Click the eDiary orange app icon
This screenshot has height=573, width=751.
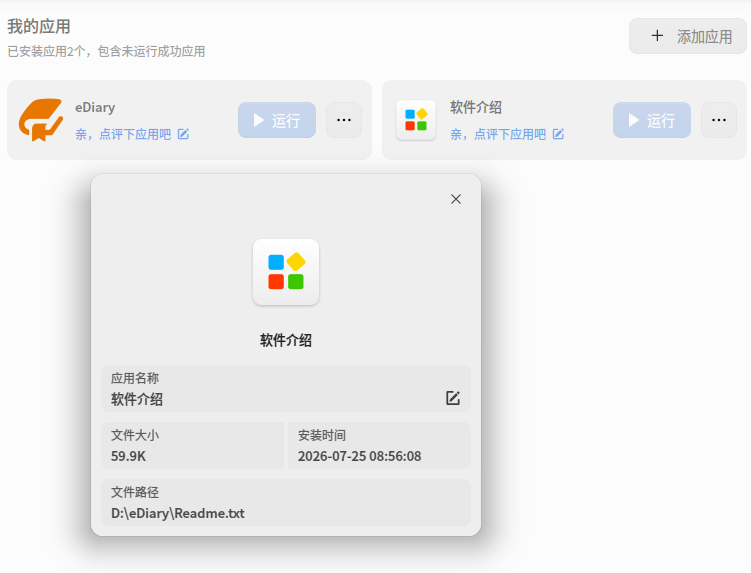click(41, 120)
